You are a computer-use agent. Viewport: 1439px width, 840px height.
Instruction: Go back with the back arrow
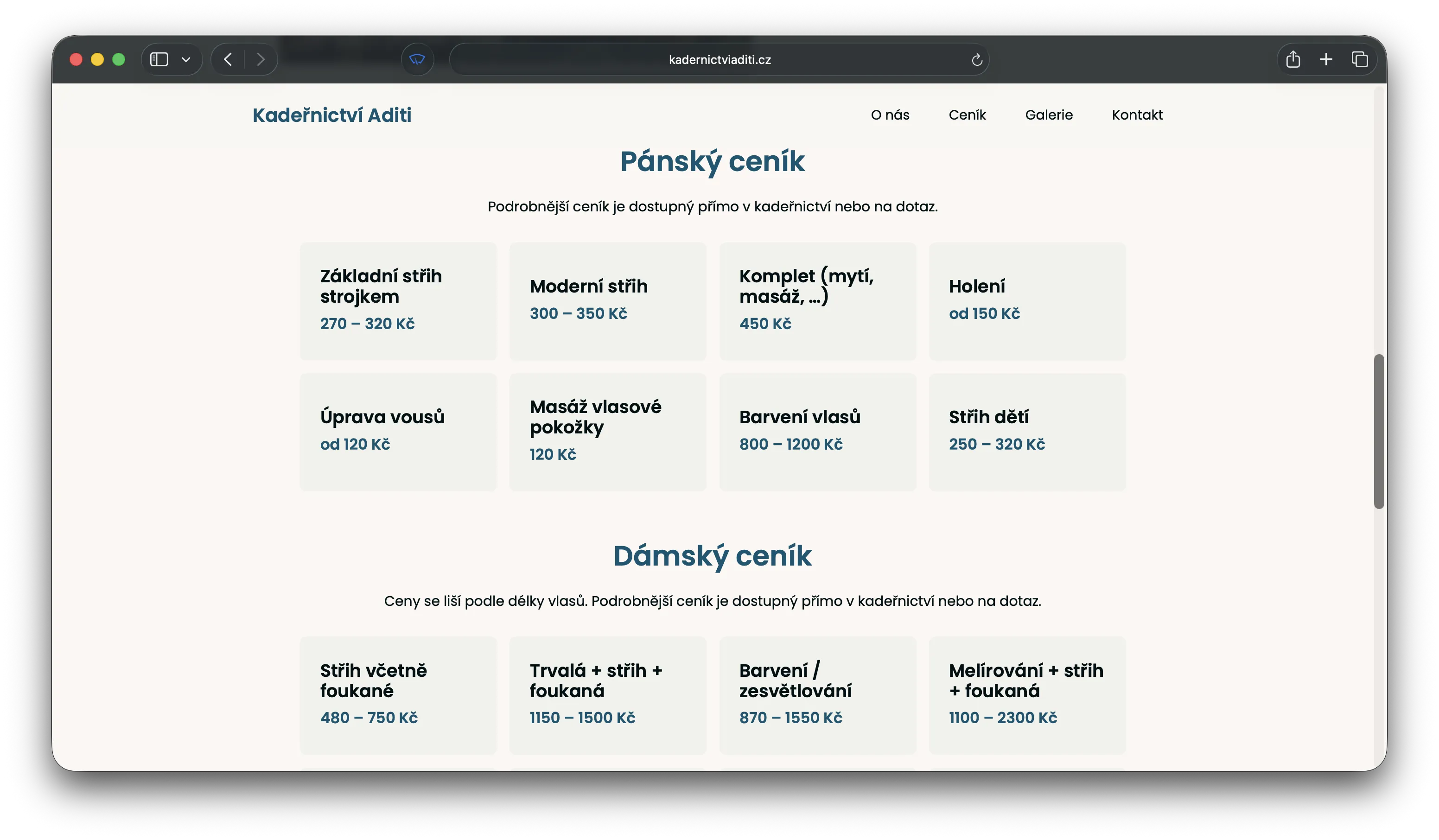[228, 59]
